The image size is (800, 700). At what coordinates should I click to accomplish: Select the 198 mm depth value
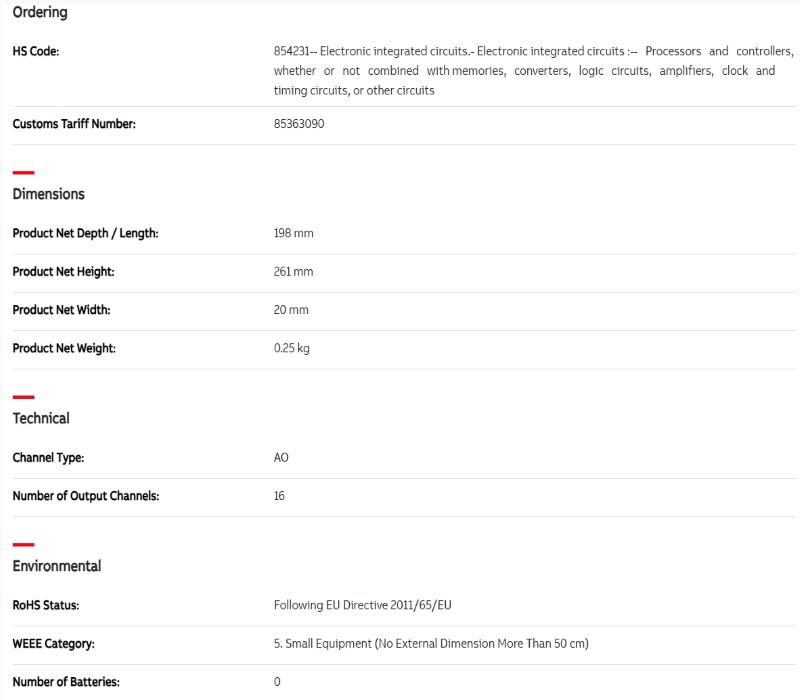coord(293,233)
